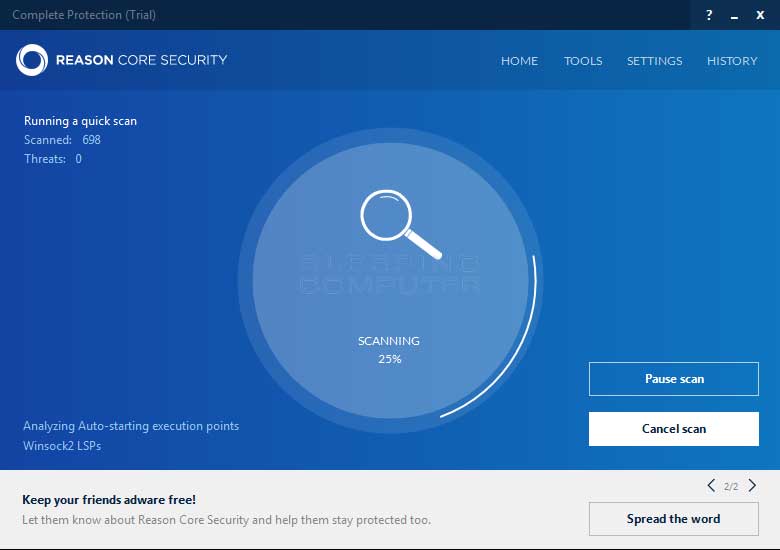Click the 'Keep your friends adware free!' heading

(109, 500)
